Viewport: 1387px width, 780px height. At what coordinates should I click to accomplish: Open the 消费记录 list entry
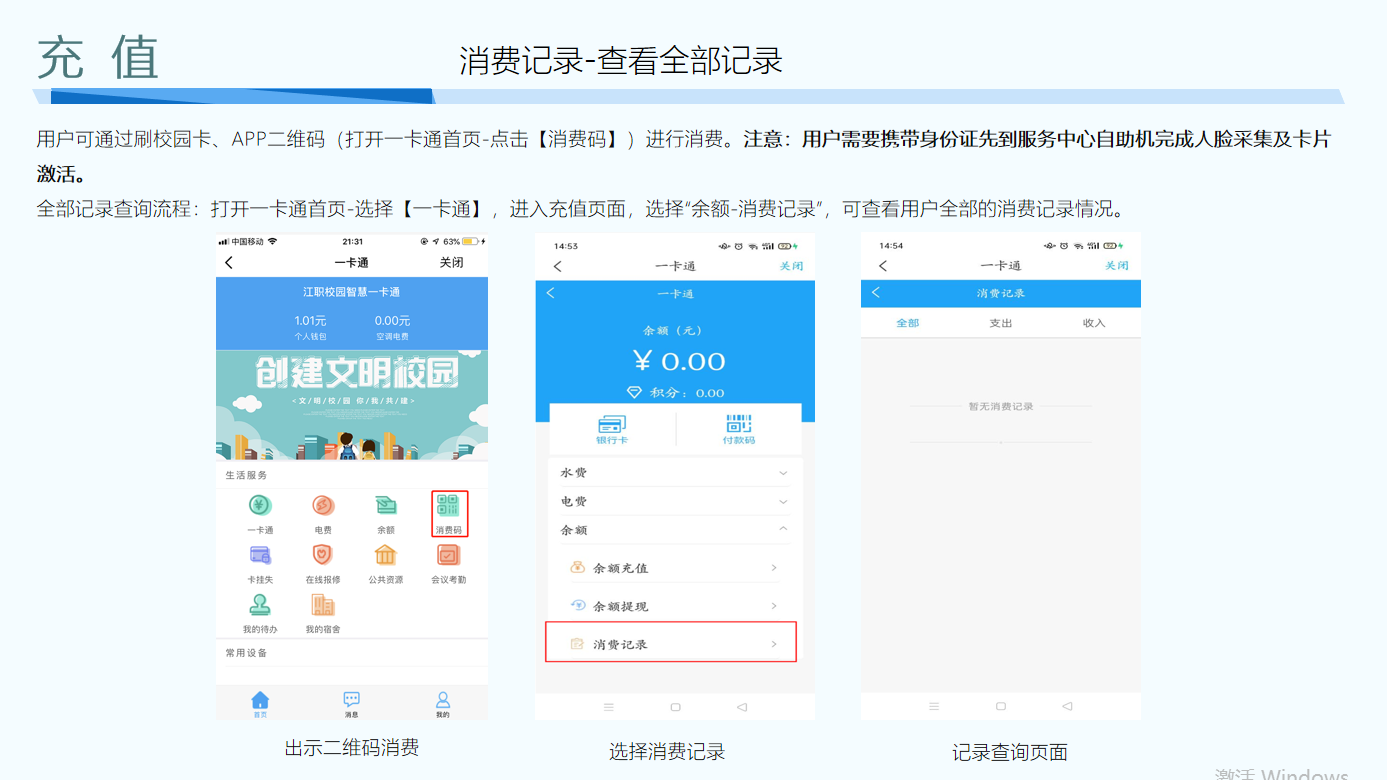[671, 644]
